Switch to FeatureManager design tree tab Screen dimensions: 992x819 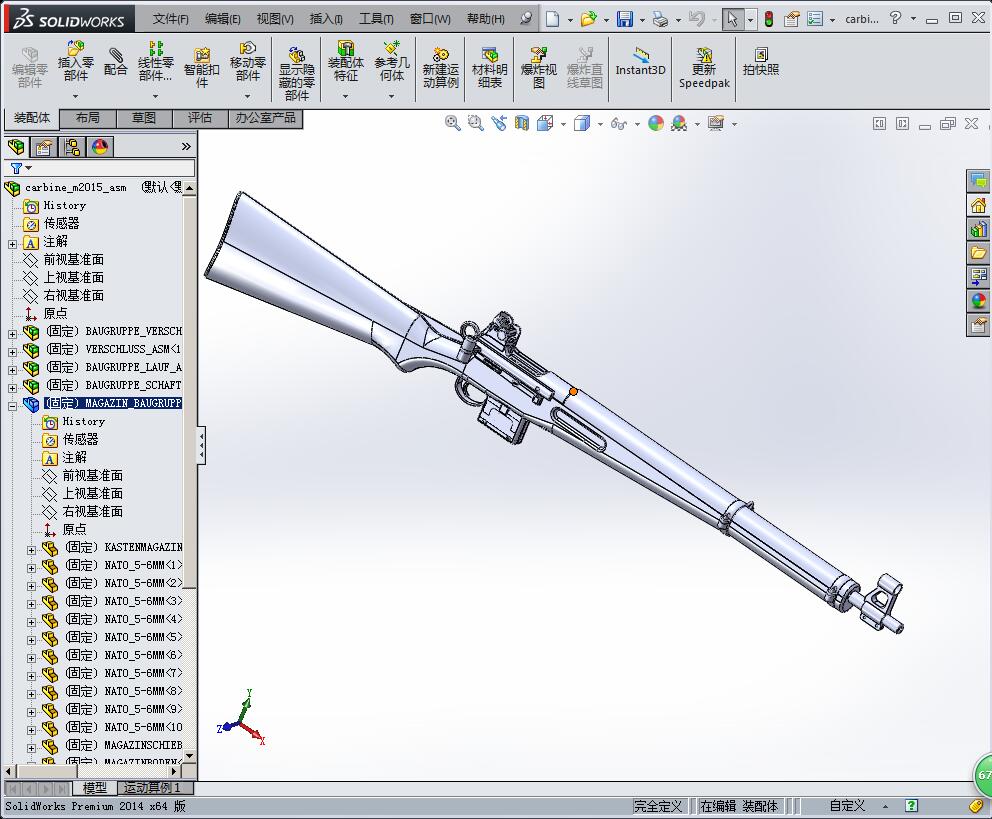coord(16,147)
